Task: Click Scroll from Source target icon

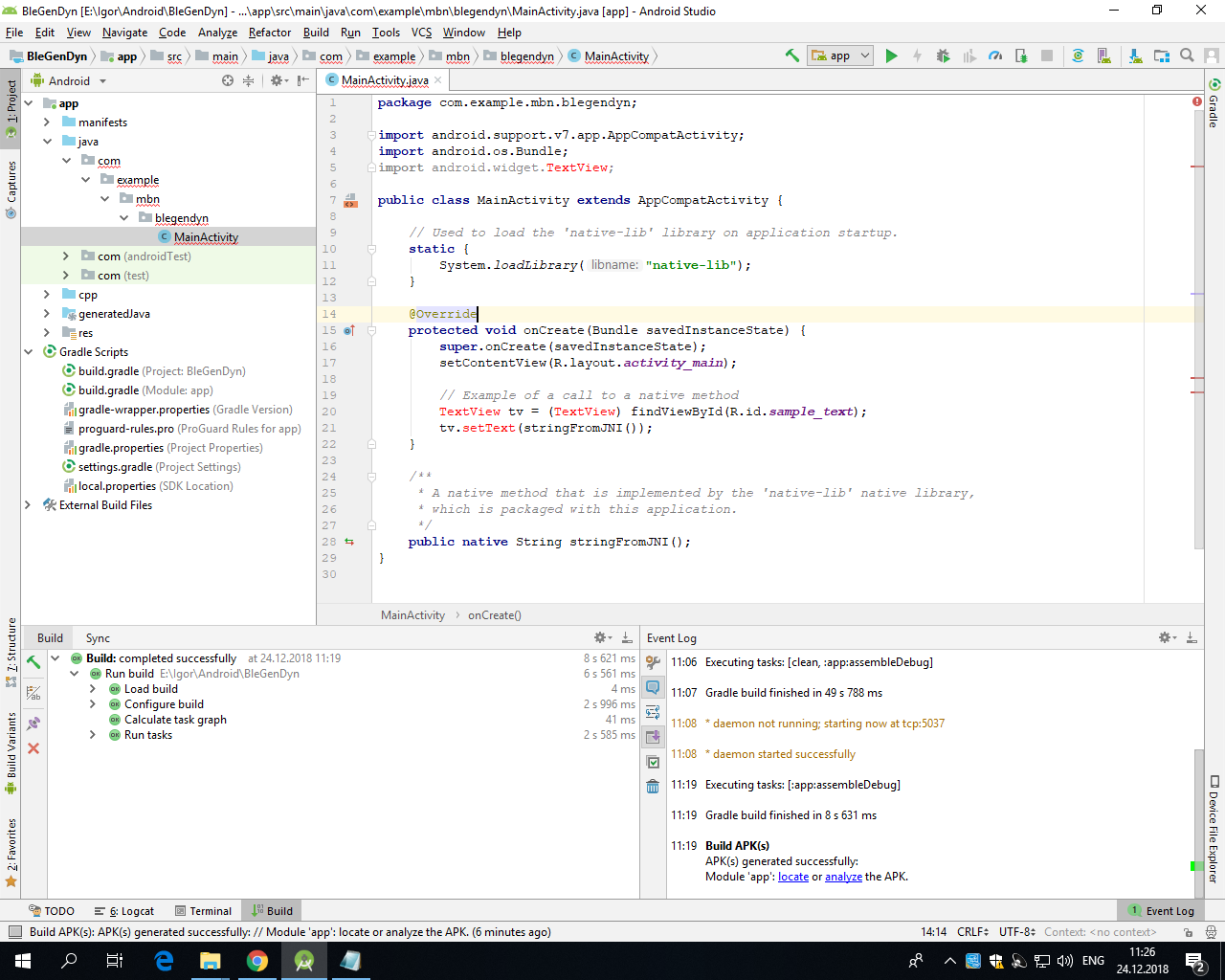Action: 228,80
